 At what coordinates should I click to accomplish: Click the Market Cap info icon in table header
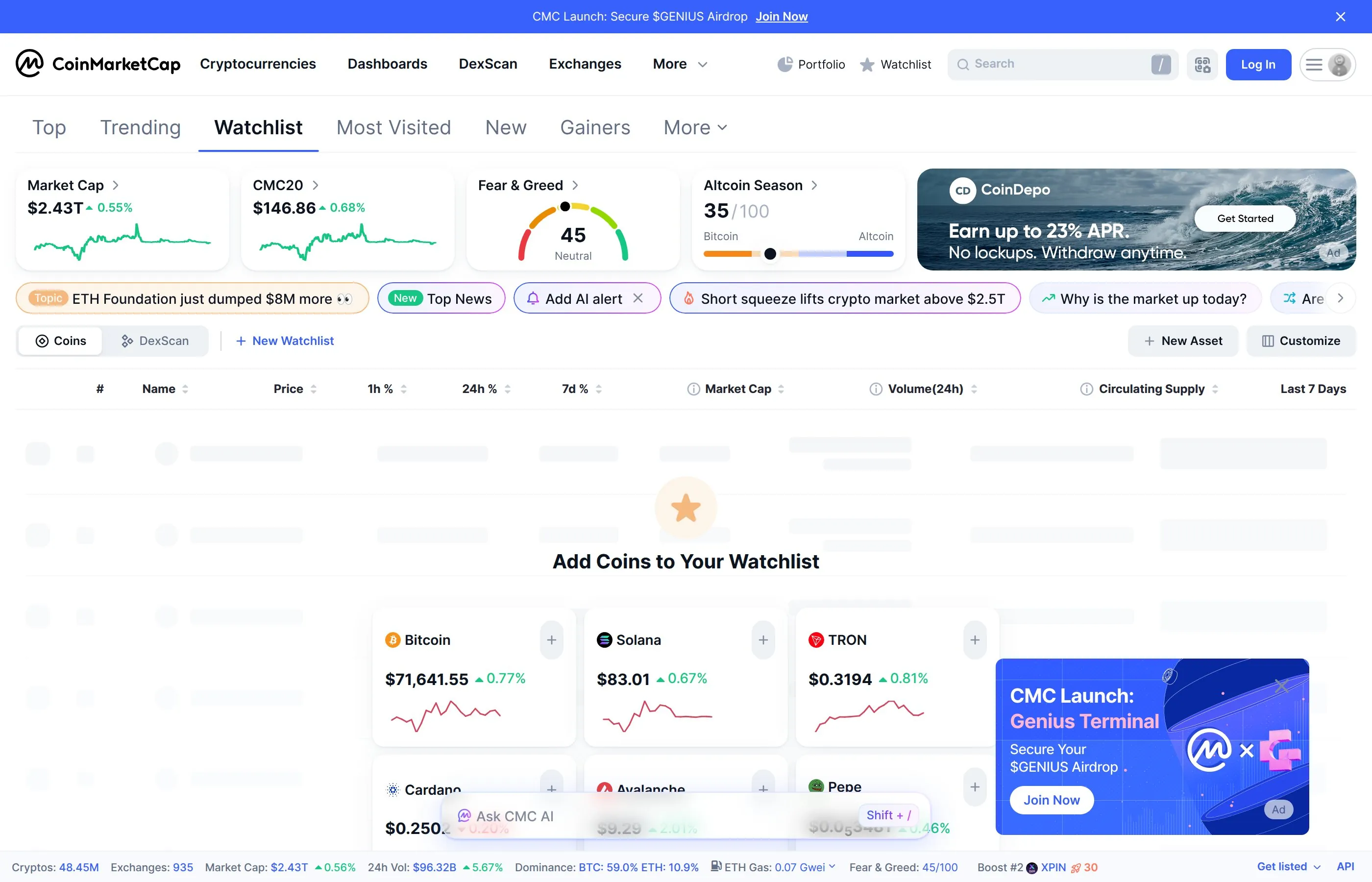(693, 389)
